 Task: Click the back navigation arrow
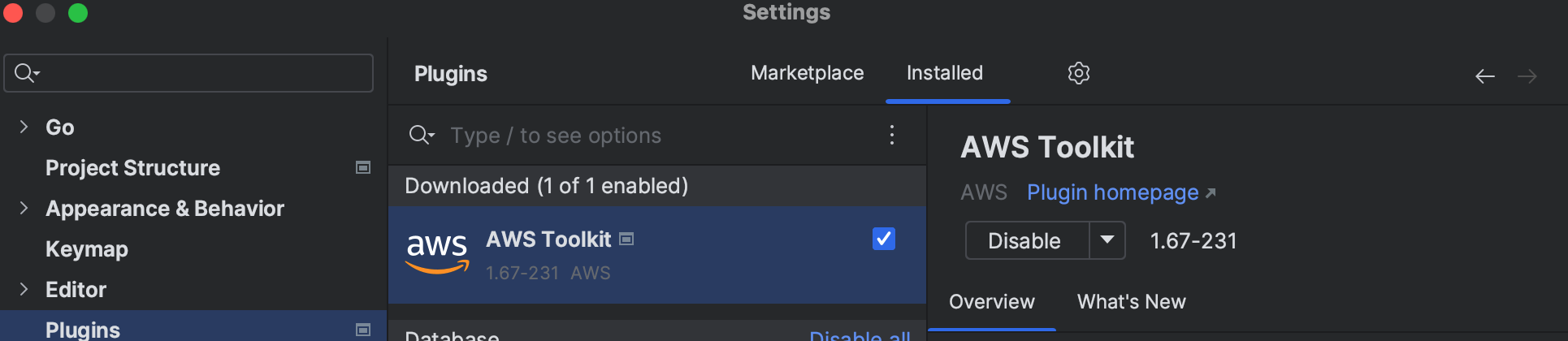pos(1485,76)
